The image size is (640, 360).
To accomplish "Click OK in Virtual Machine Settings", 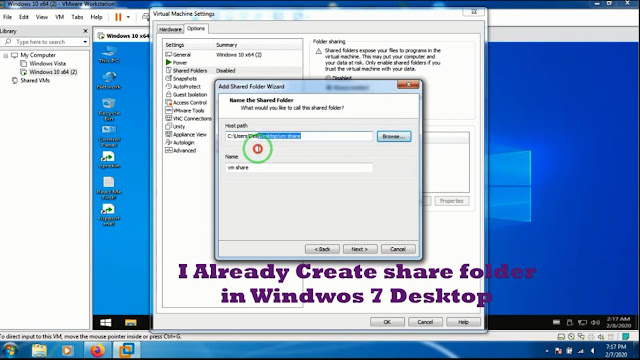I will click(387, 322).
